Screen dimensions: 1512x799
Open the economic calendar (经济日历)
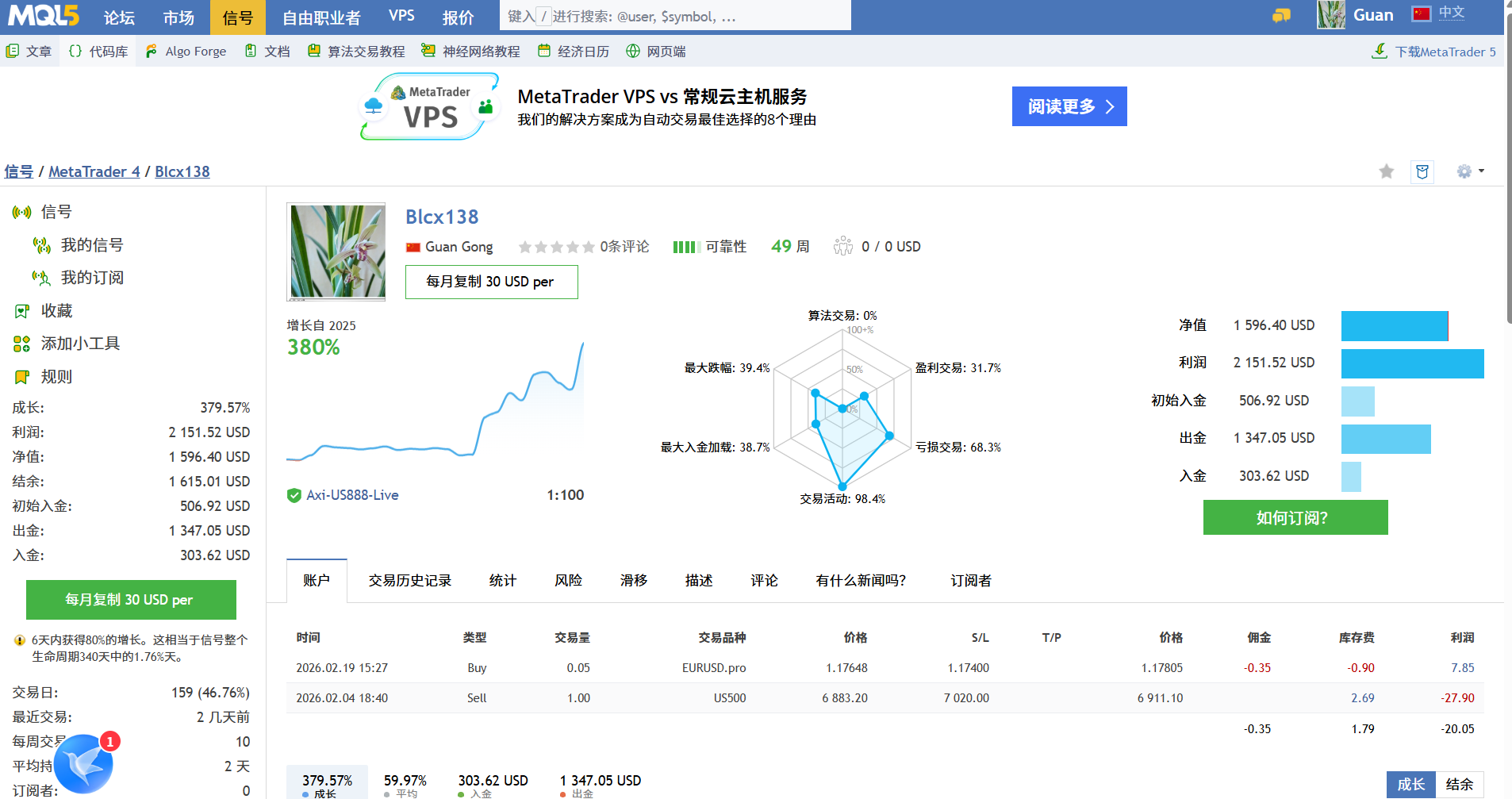574,52
